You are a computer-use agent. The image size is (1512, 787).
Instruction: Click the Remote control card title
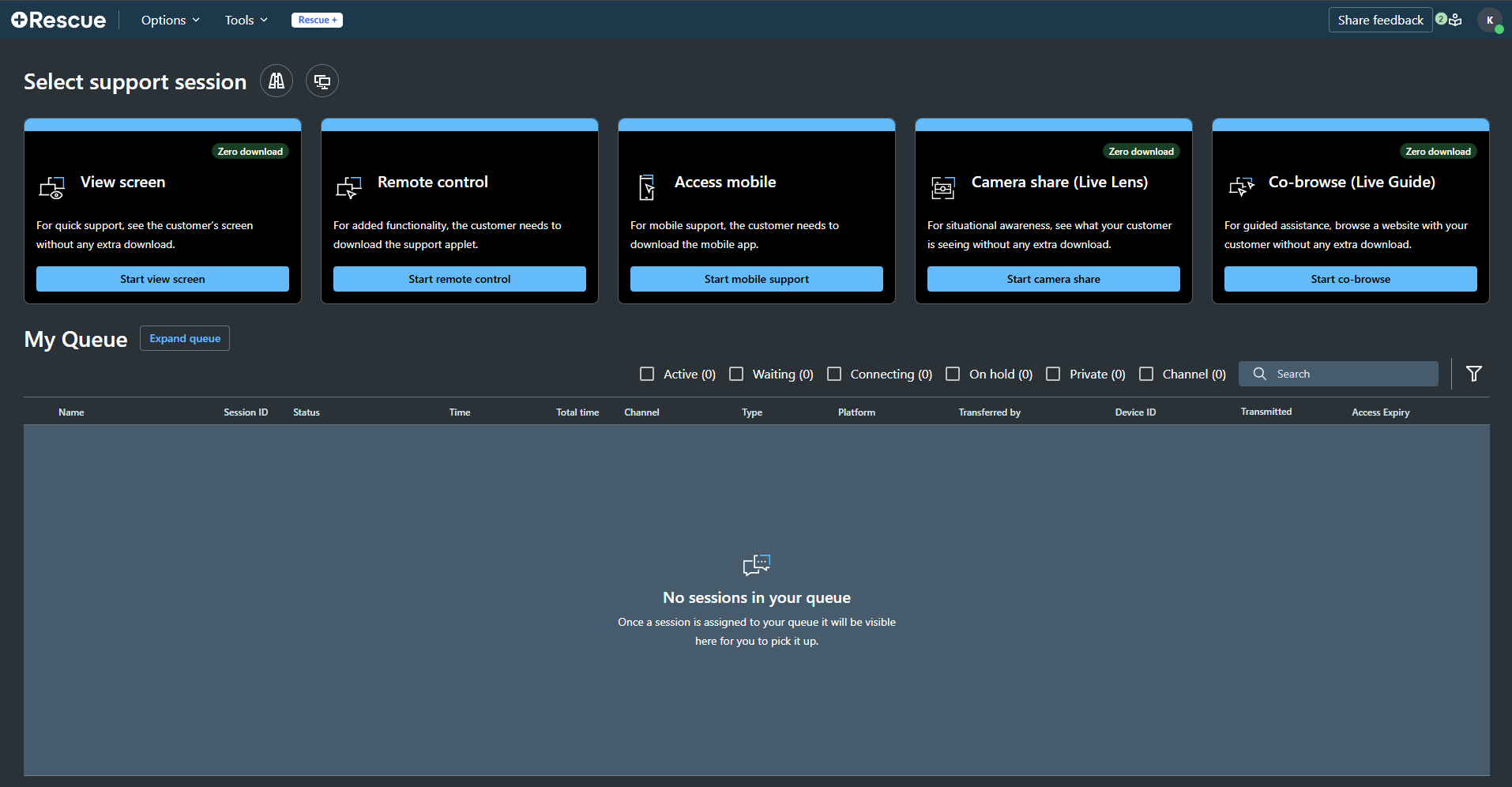(x=433, y=182)
